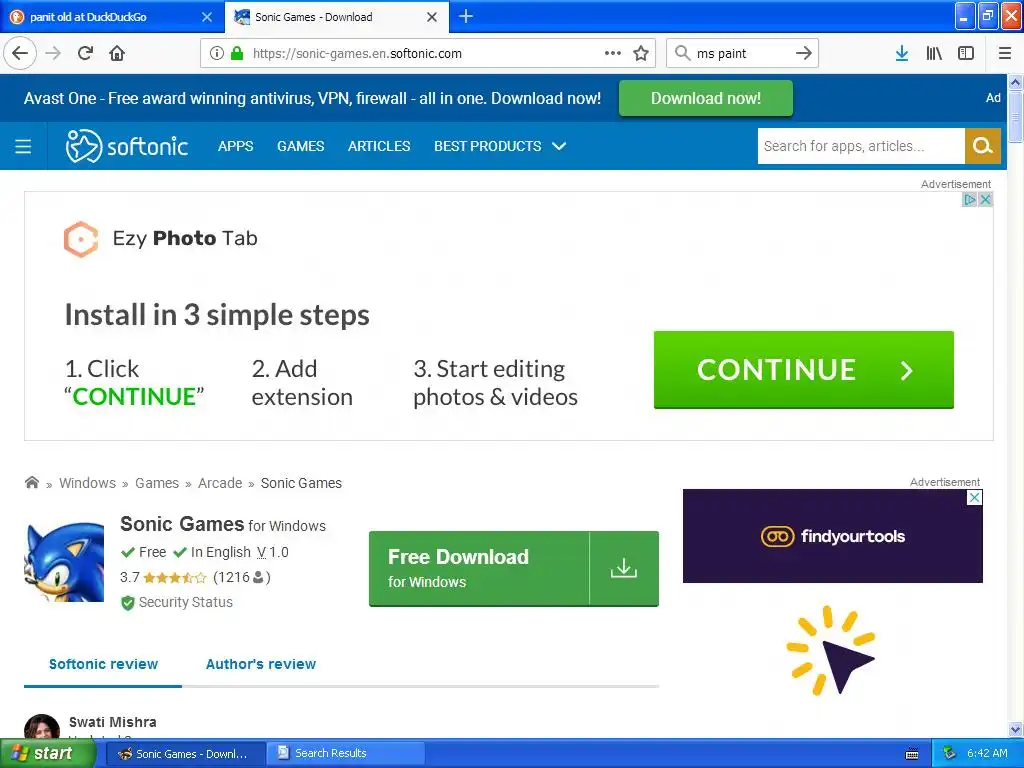The image size is (1024, 768).
Task: Click the Sonic Games app thumbnail
Action: [64, 560]
